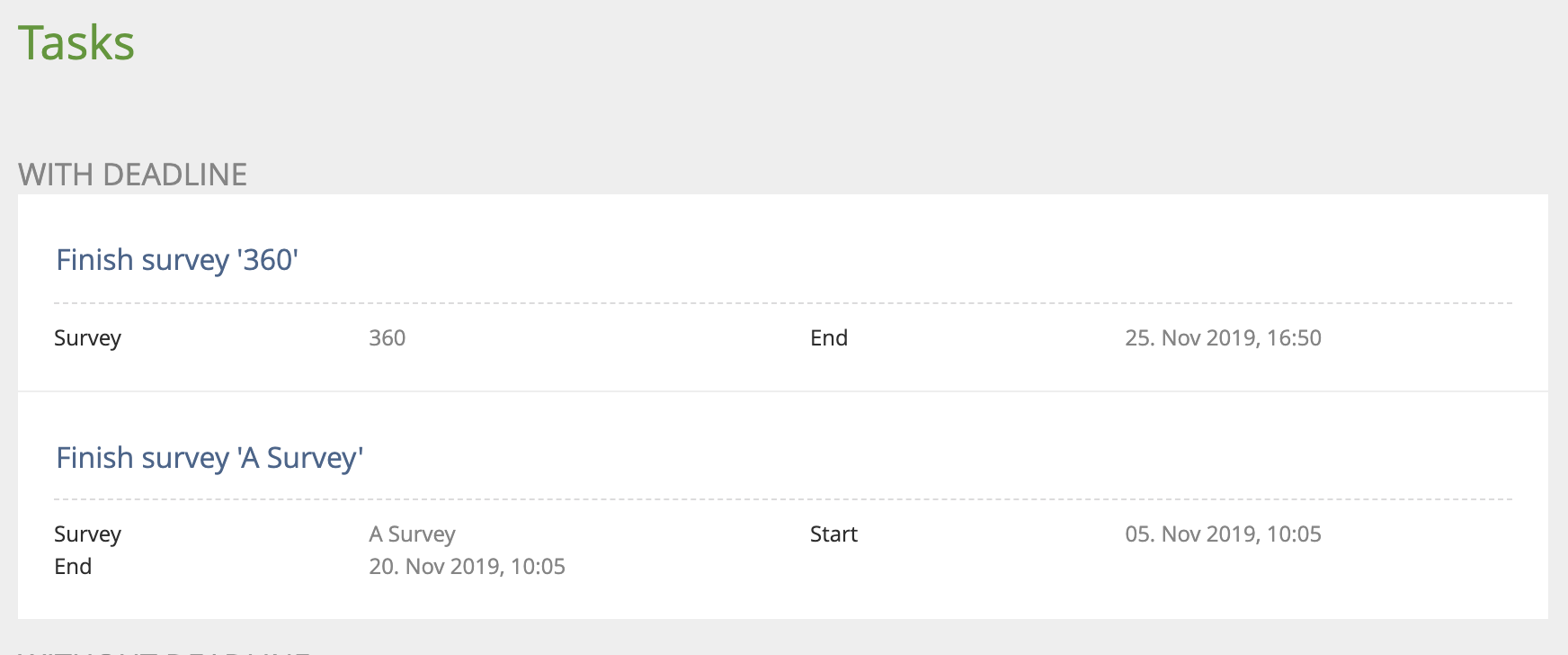Open the "Finish survey '360'" task link
This screenshot has width=1568, height=655.
(x=177, y=260)
